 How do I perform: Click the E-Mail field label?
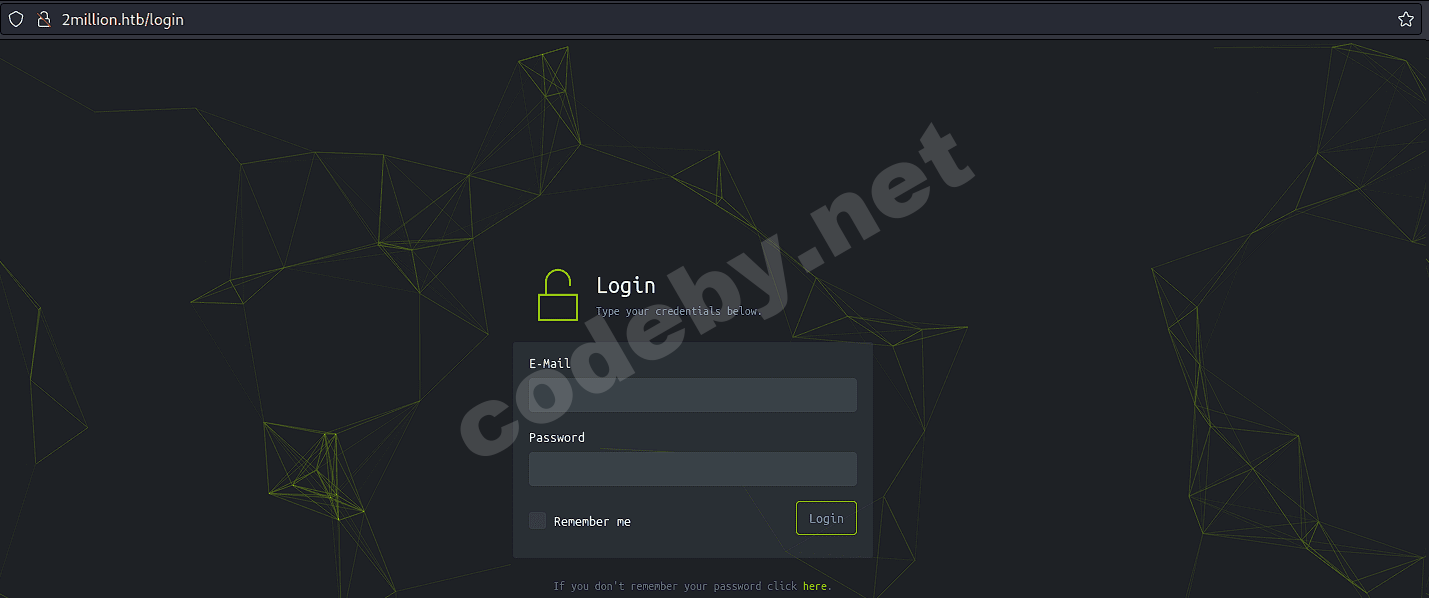click(550, 364)
